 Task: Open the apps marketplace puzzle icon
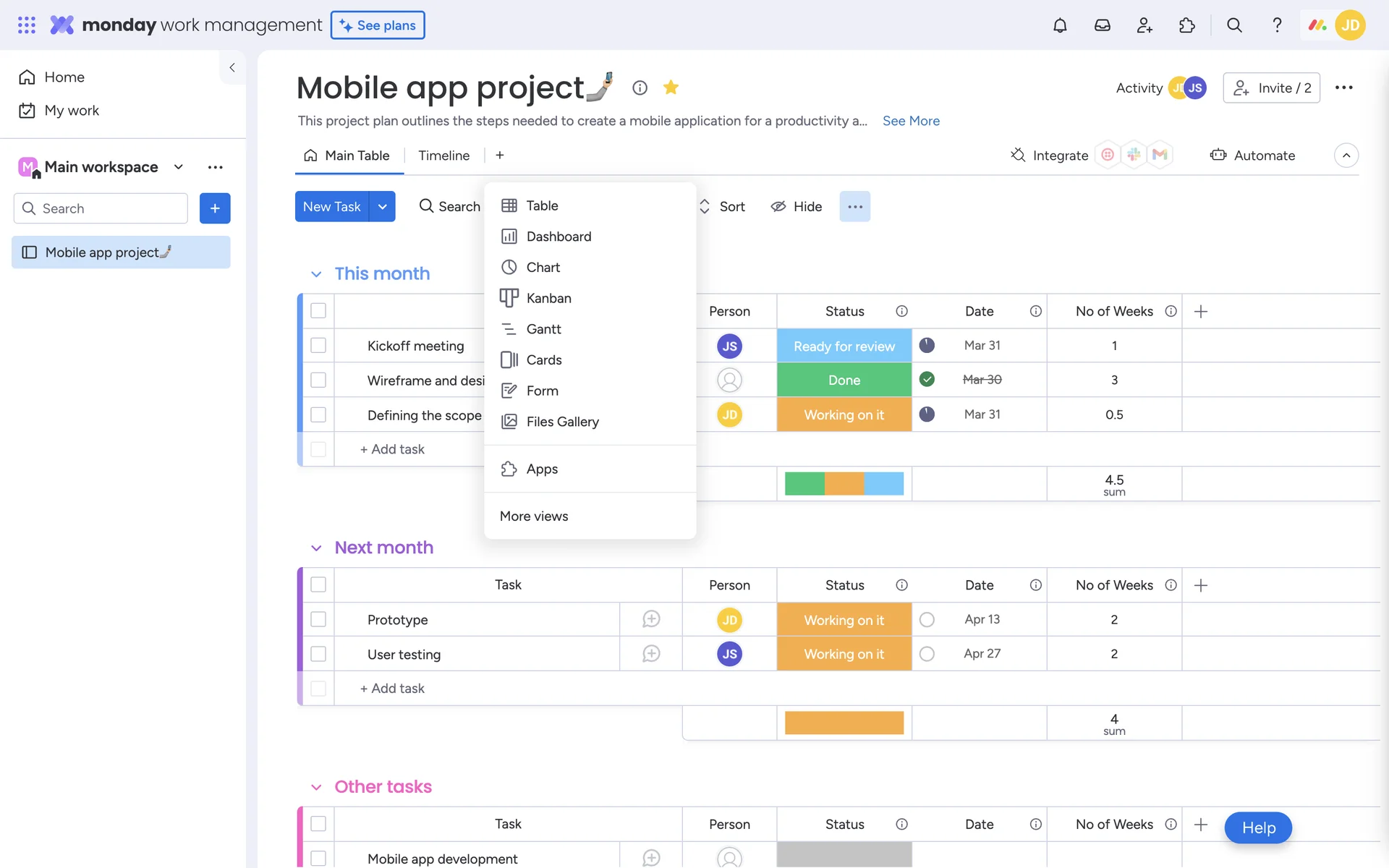coord(1186,25)
